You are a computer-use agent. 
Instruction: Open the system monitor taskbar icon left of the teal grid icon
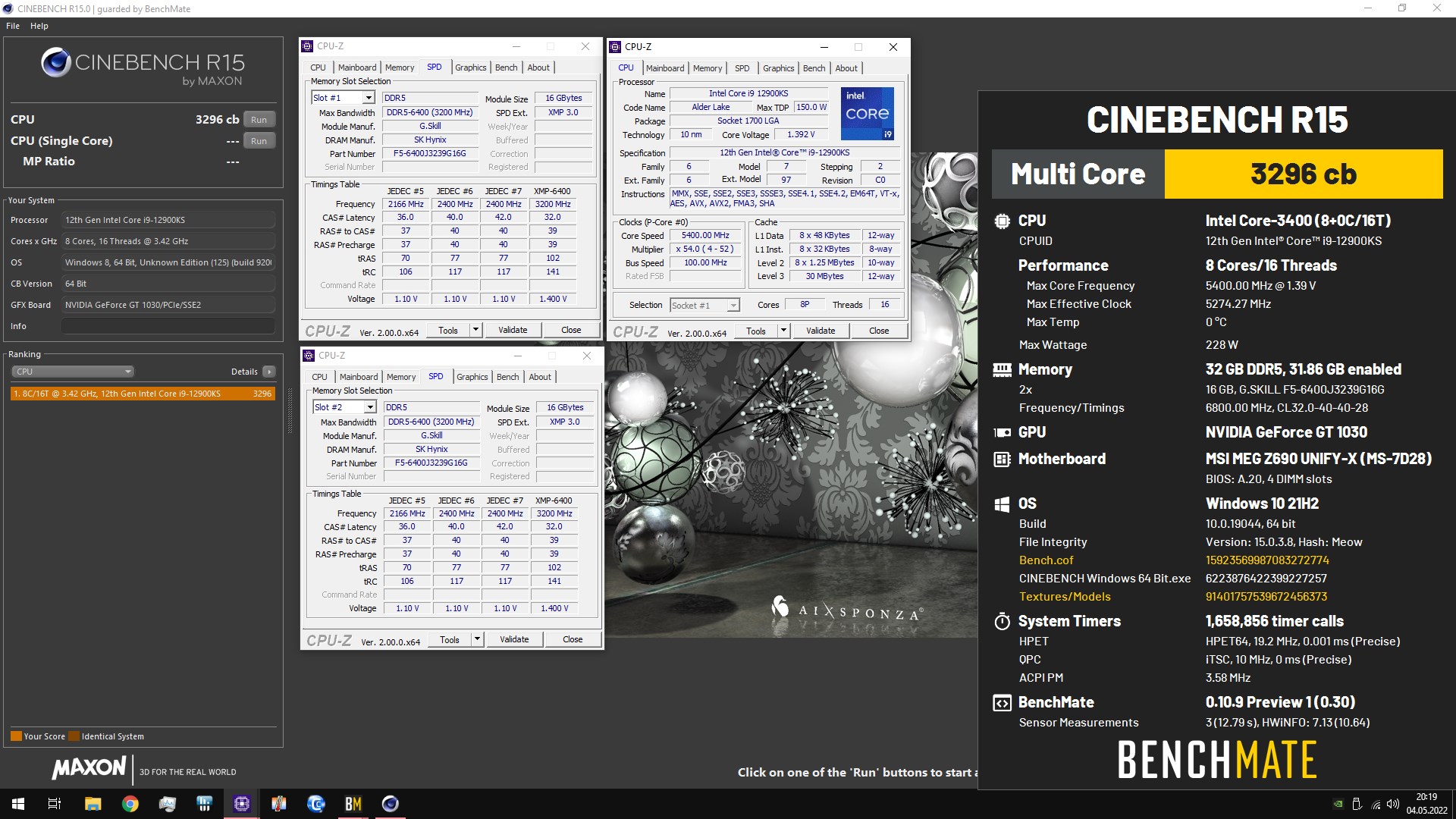coord(167,804)
